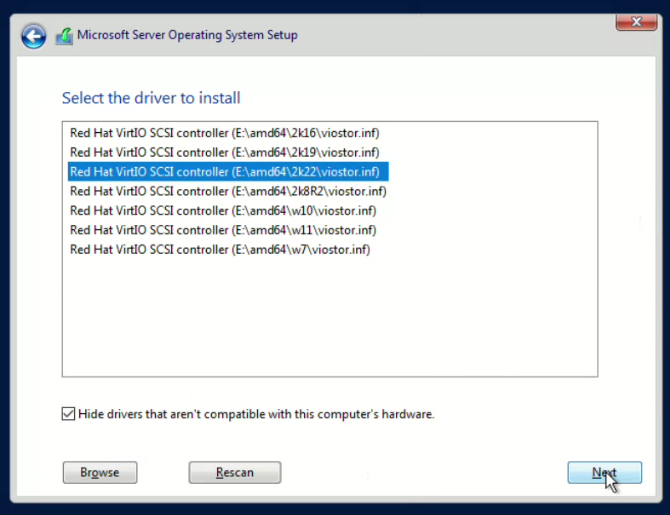The image size is (670, 515).
Task: Click the blank space between Rescan and Next
Action: click(420, 472)
